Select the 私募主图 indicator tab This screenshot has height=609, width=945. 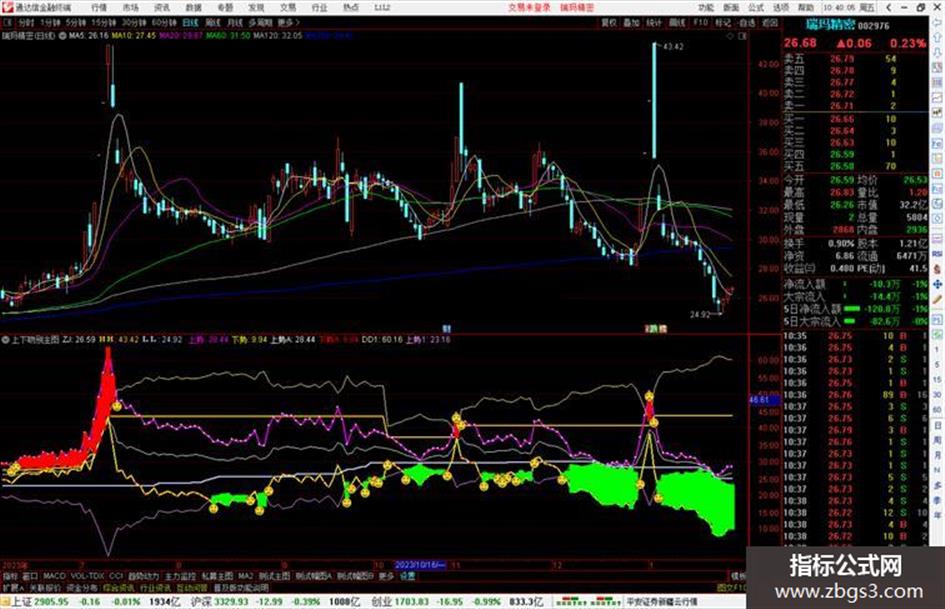[217, 576]
